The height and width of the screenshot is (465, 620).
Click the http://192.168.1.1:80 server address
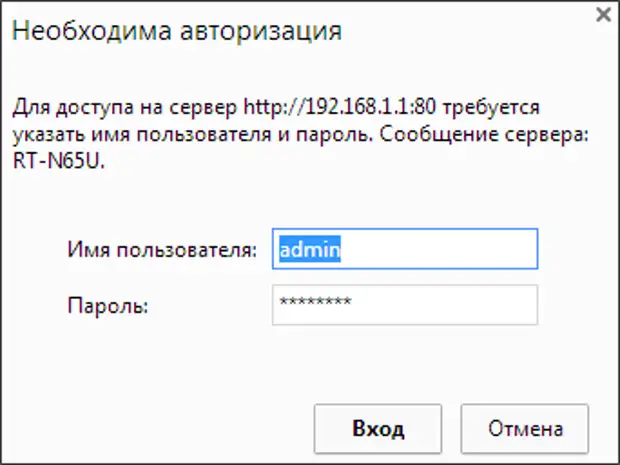(x=329, y=103)
